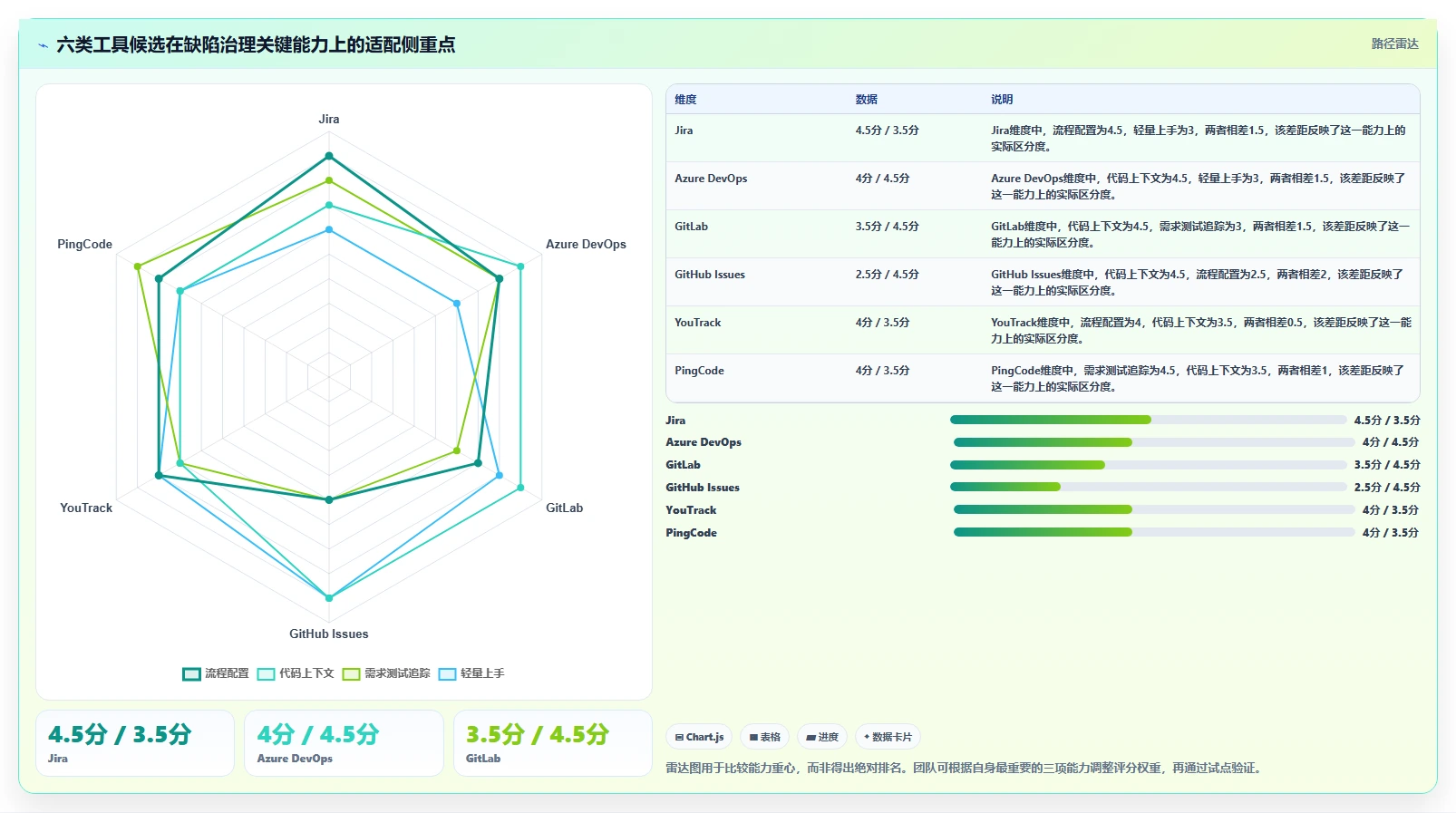The height and width of the screenshot is (813, 1456).
Task: Toggle the 轻量上手 legend series
Action: point(471,673)
